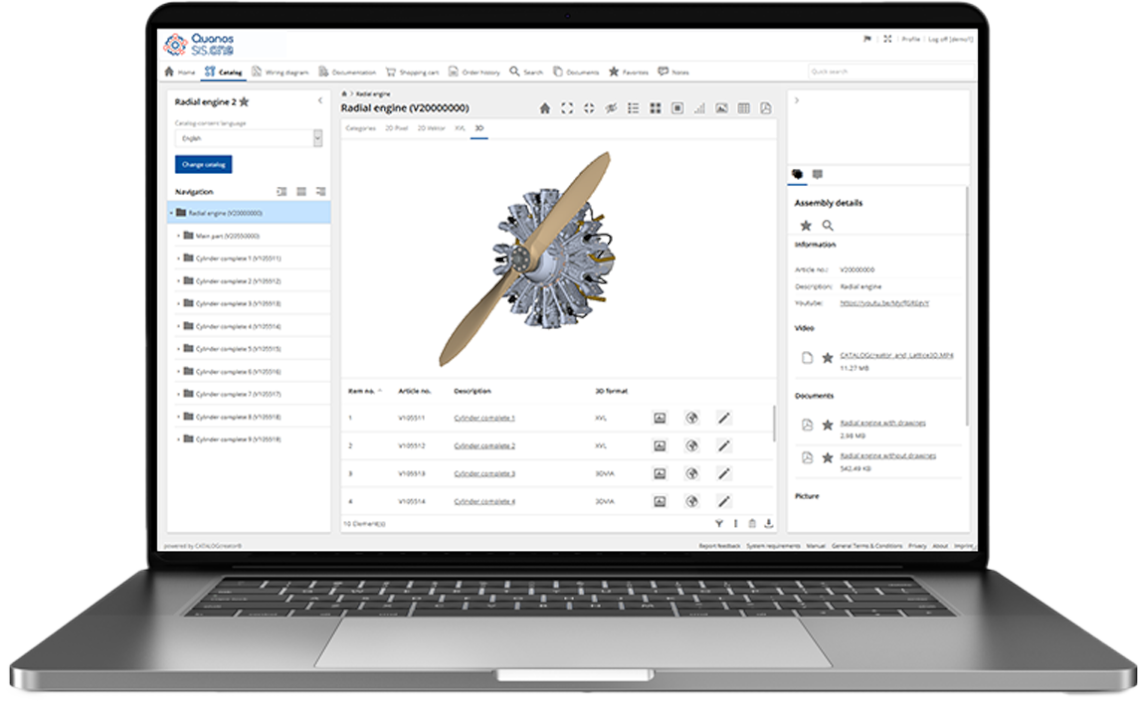Open the catalog content language dropdown
Viewport: 1140px width, 703px height.
248,139
